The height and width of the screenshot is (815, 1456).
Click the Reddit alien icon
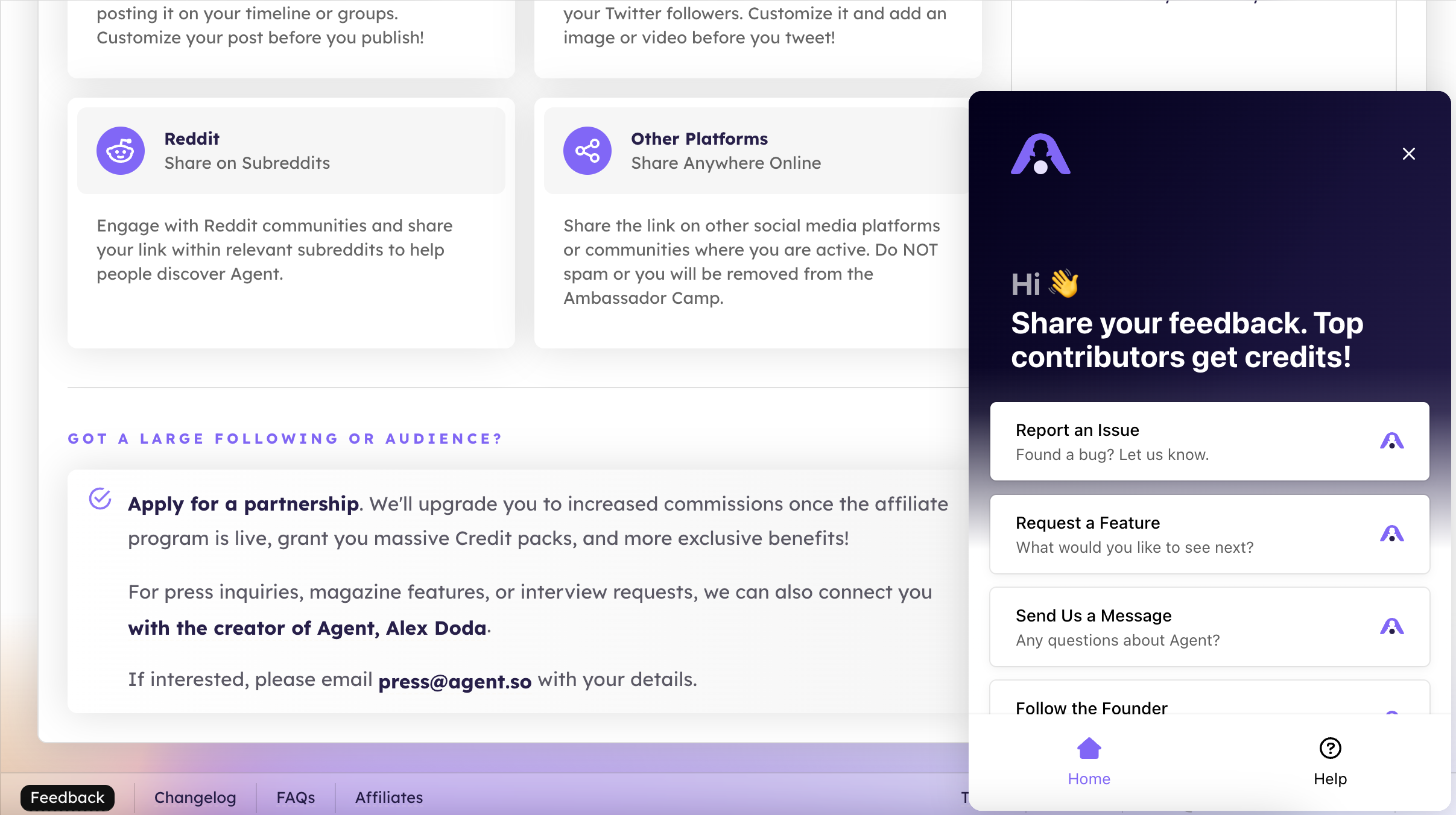coord(121,151)
